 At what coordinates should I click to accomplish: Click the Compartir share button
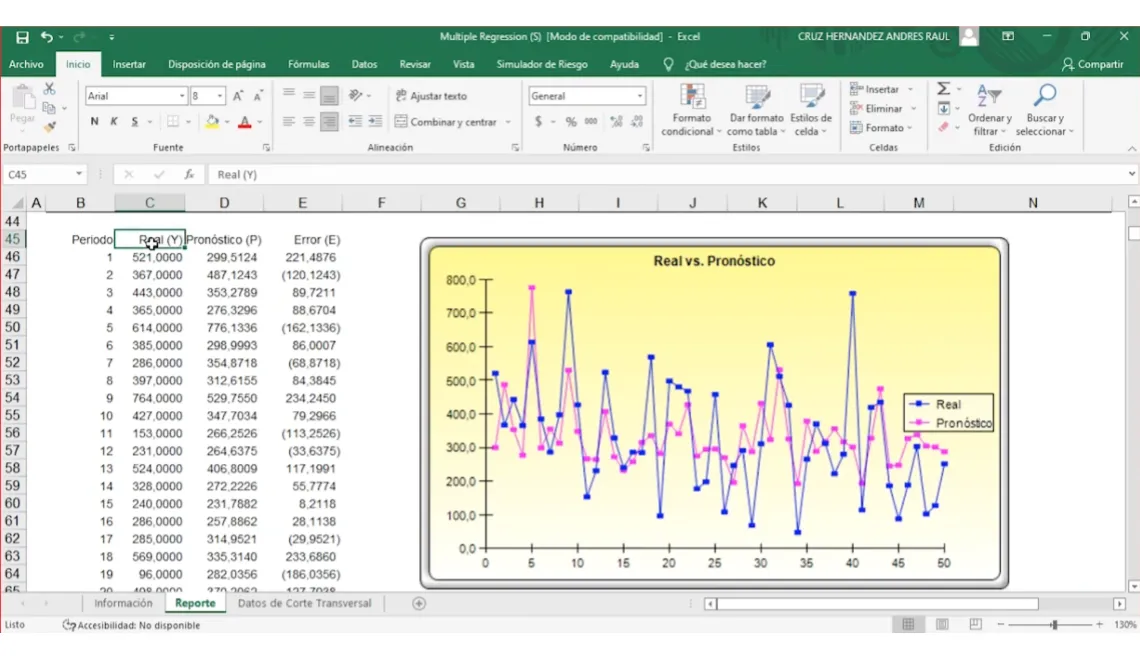pos(1093,65)
